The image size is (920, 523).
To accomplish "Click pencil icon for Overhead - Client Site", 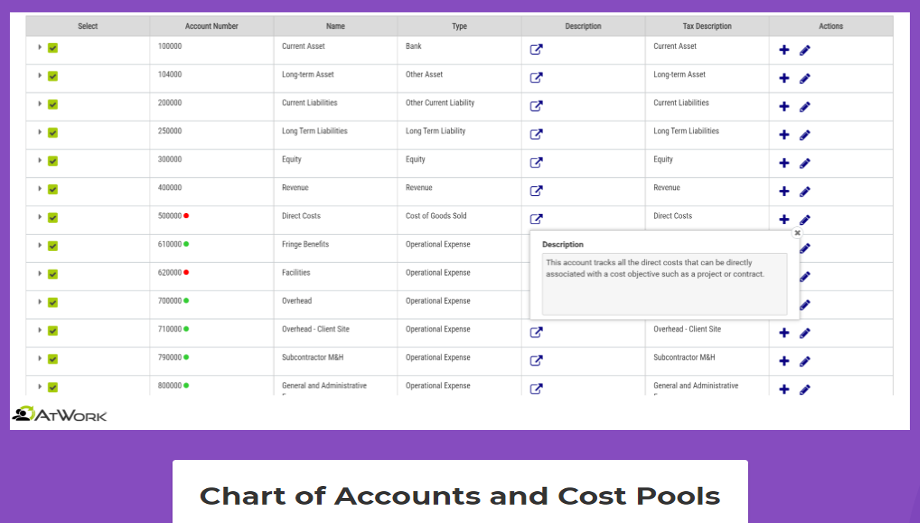I will (x=805, y=333).
